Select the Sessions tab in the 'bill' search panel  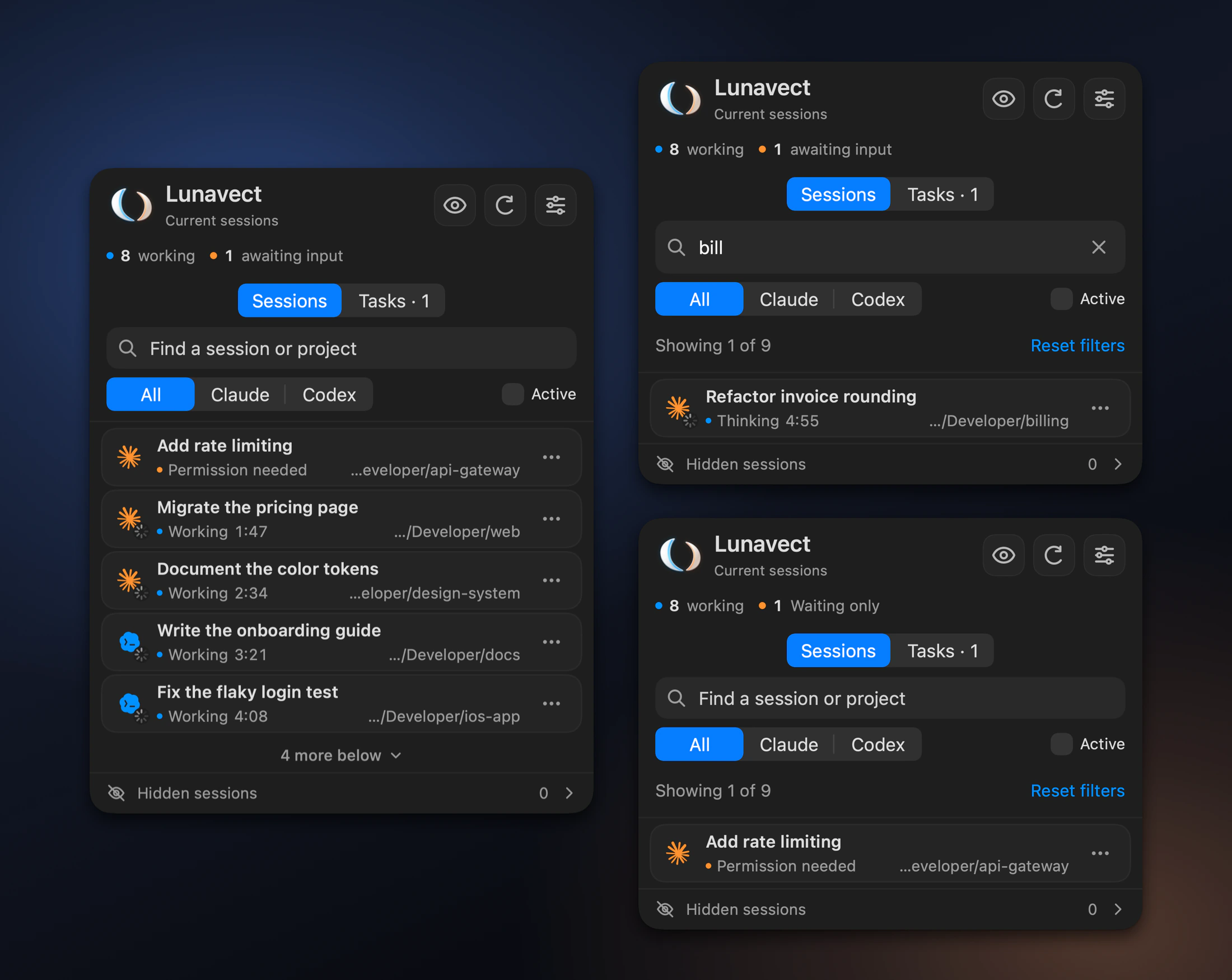(x=838, y=194)
